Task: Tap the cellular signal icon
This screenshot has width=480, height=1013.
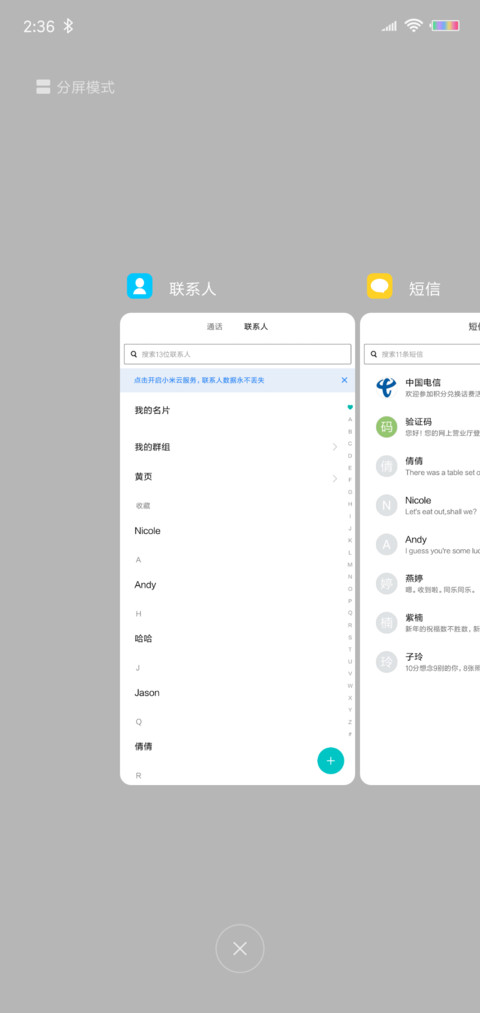Action: (389, 26)
